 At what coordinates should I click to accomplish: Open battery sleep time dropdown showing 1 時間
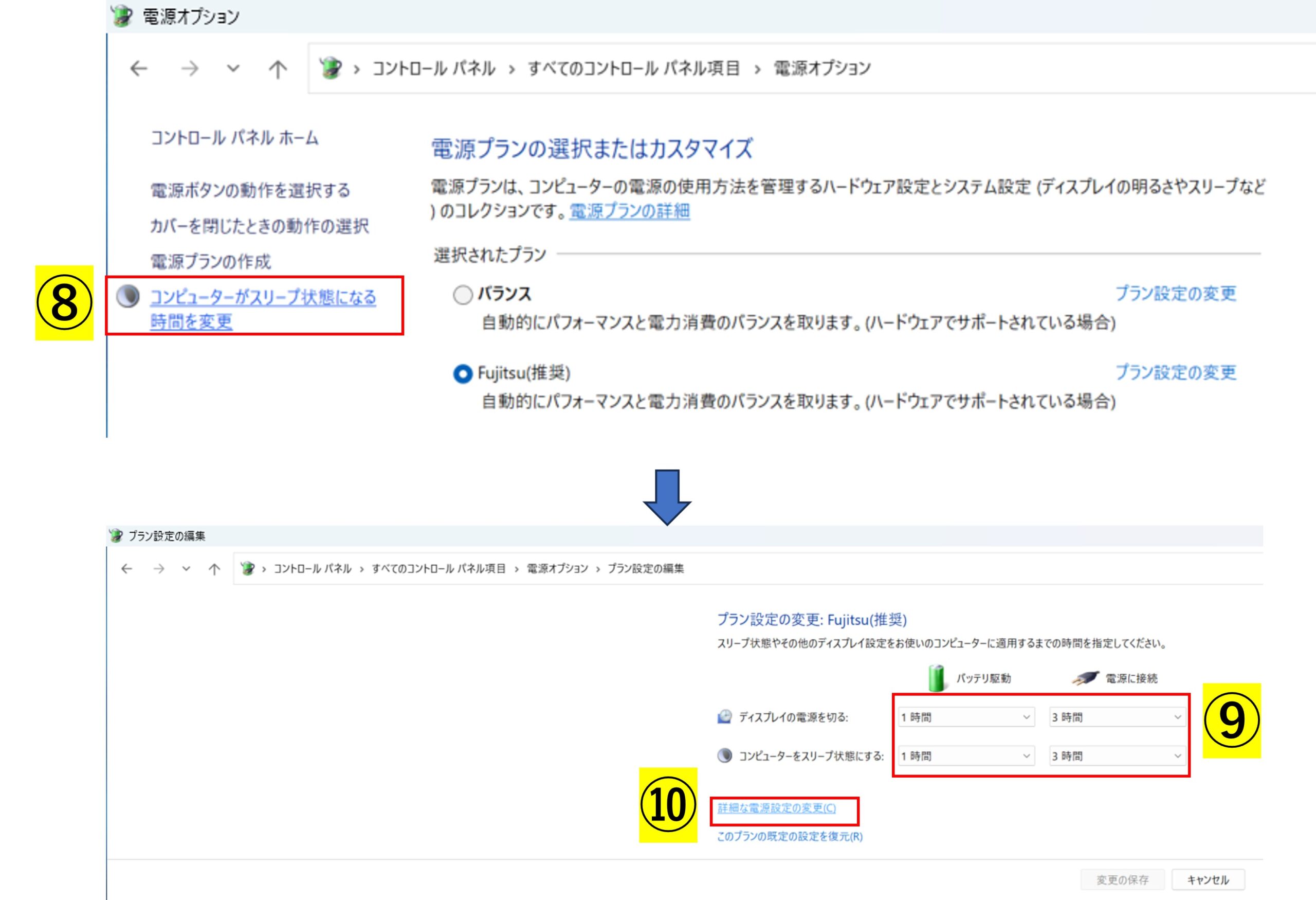click(x=966, y=755)
